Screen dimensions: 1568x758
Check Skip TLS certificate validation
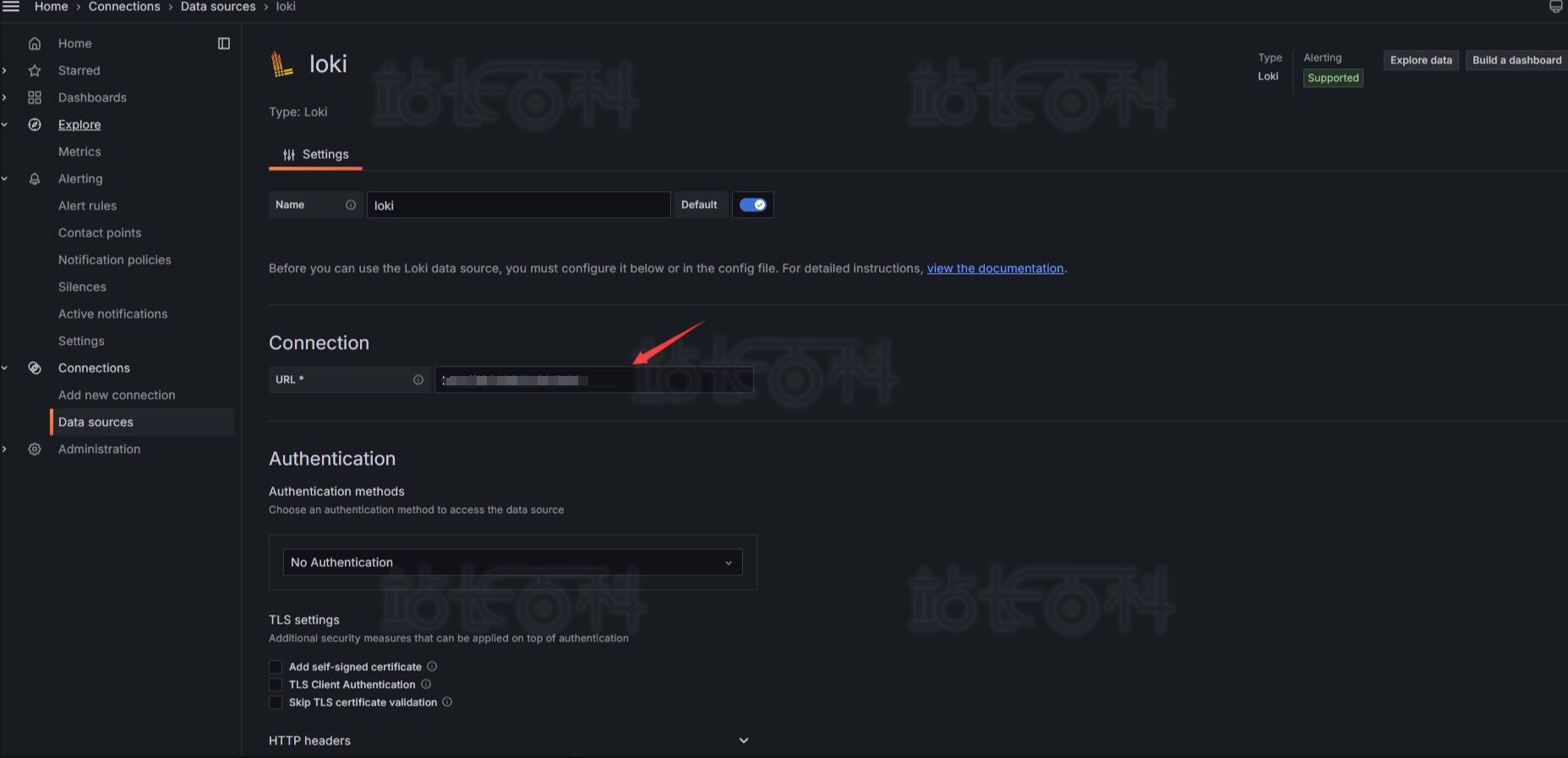(x=276, y=702)
